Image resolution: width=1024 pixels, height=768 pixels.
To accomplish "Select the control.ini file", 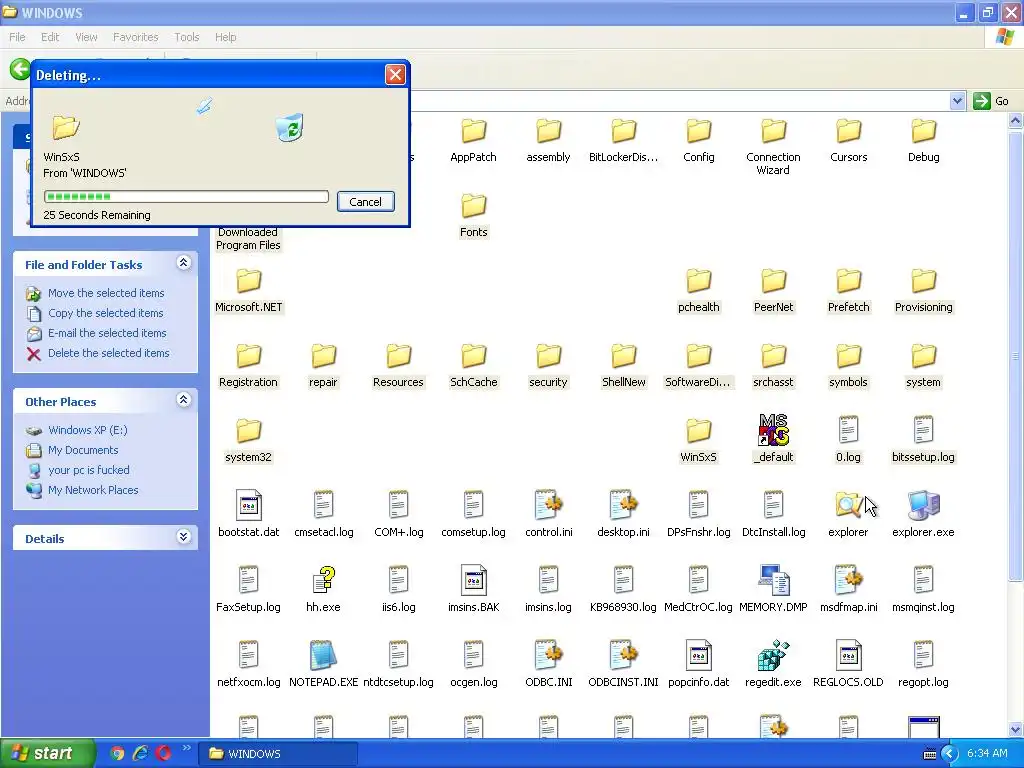I will pyautogui.click(x=549, y=515).
